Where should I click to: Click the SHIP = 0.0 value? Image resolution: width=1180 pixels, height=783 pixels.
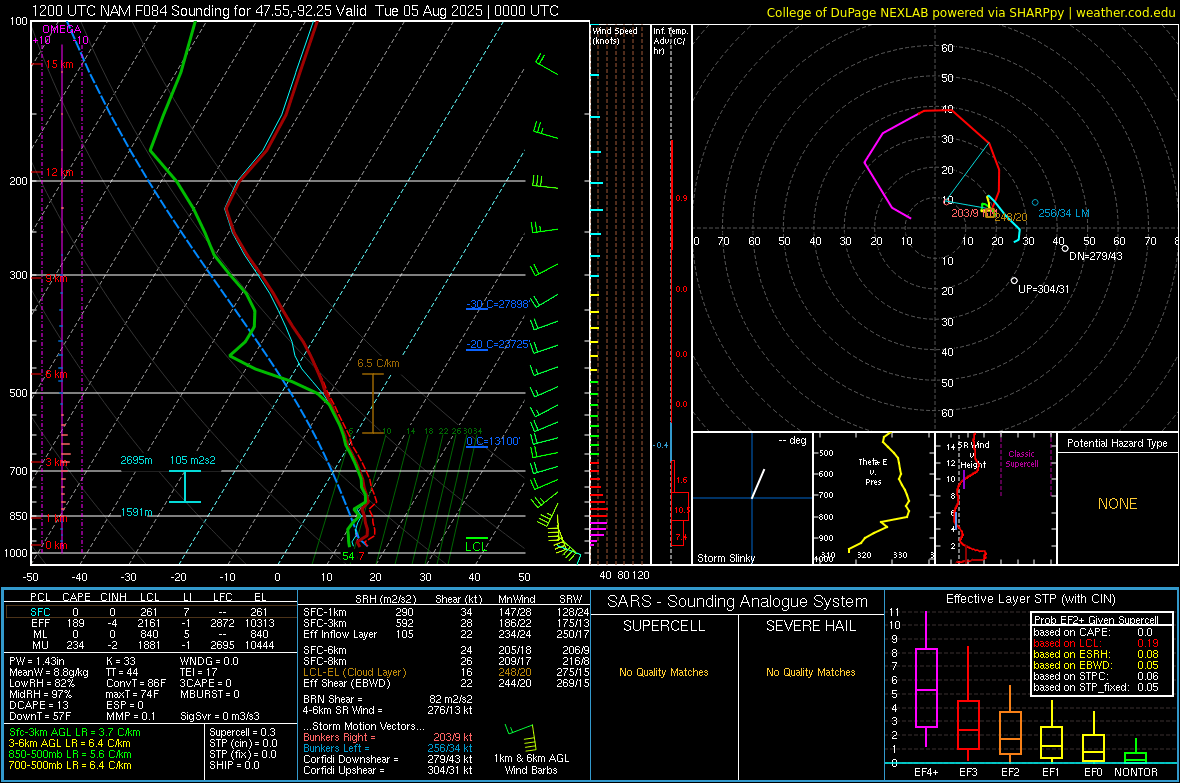(234, 765)
